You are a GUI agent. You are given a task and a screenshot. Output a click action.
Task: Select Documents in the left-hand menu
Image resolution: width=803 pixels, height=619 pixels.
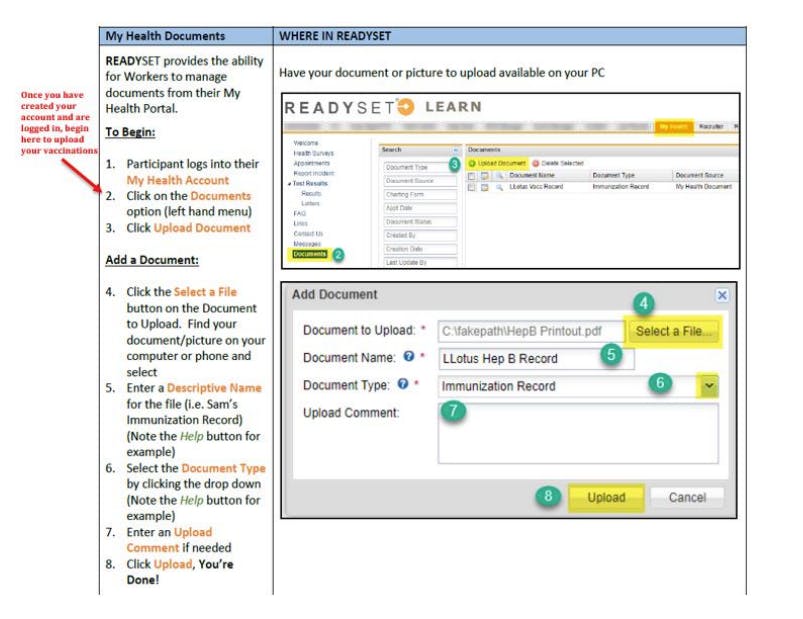pos(309,254)
